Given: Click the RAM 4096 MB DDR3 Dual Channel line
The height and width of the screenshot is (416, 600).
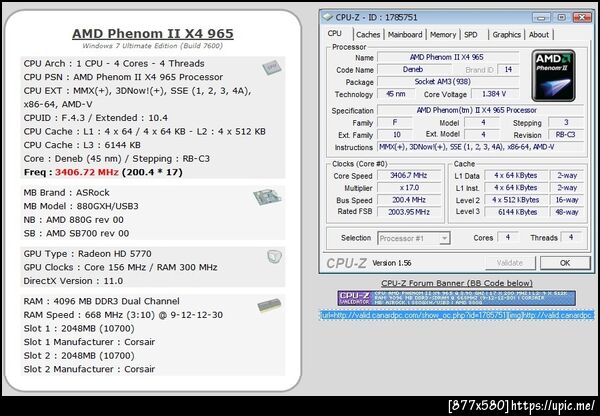Looking at the screenshot, I should [101, 301].
